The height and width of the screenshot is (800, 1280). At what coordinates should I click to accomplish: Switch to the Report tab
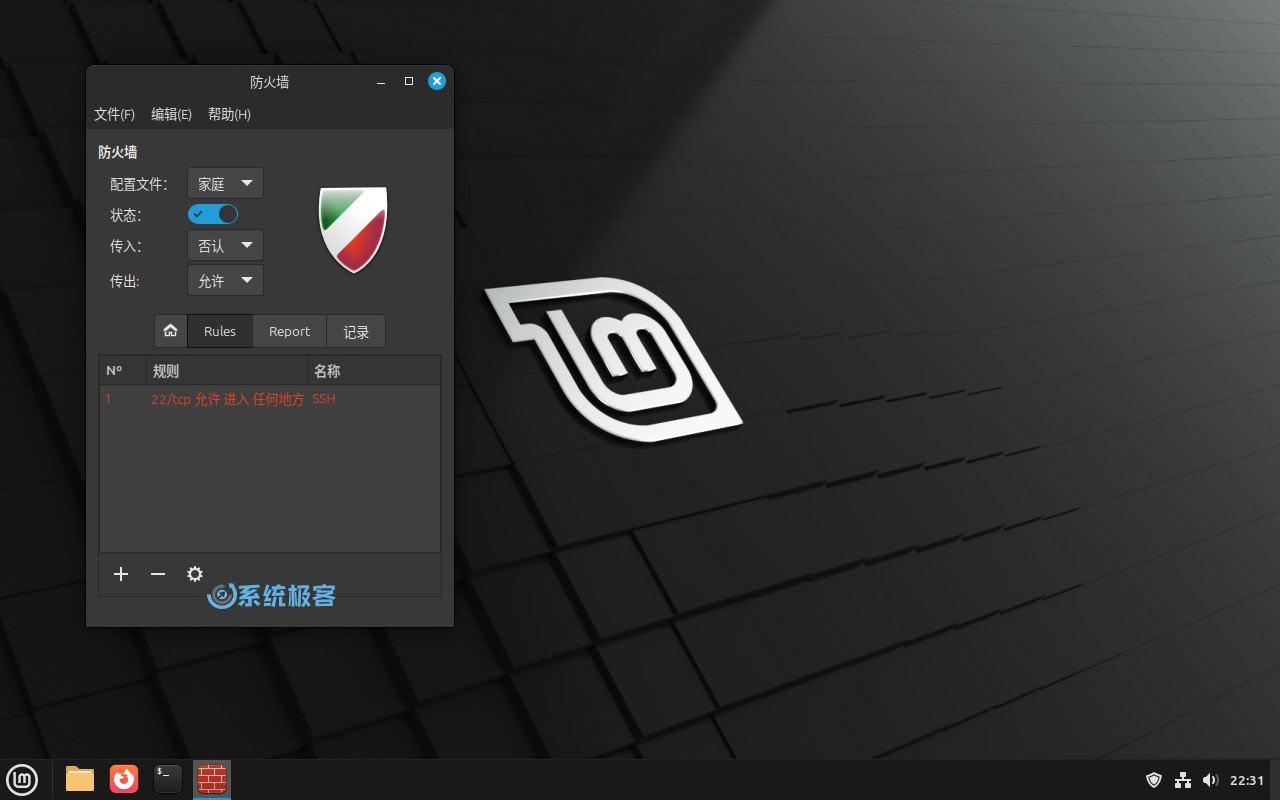289,331
